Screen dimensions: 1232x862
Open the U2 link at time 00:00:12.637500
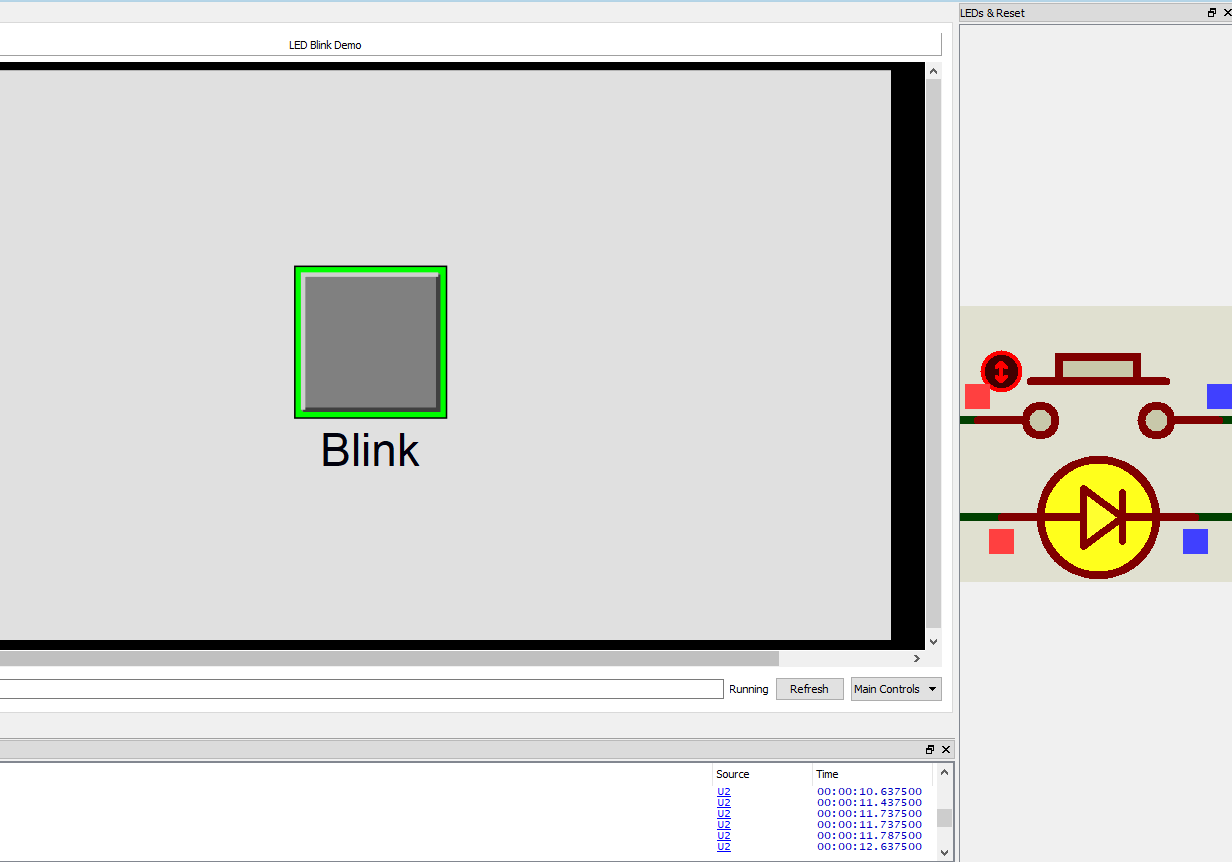coord(723,846)
